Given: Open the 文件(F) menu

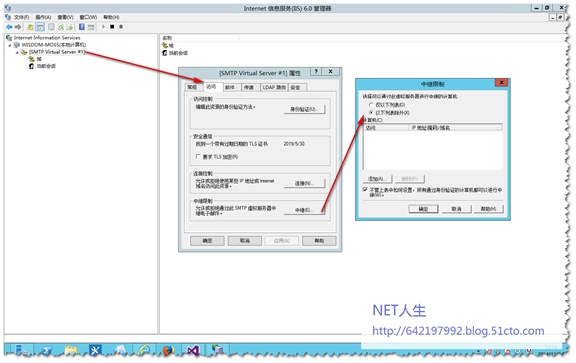Looking at the screenshot, I should pos(21,17).
